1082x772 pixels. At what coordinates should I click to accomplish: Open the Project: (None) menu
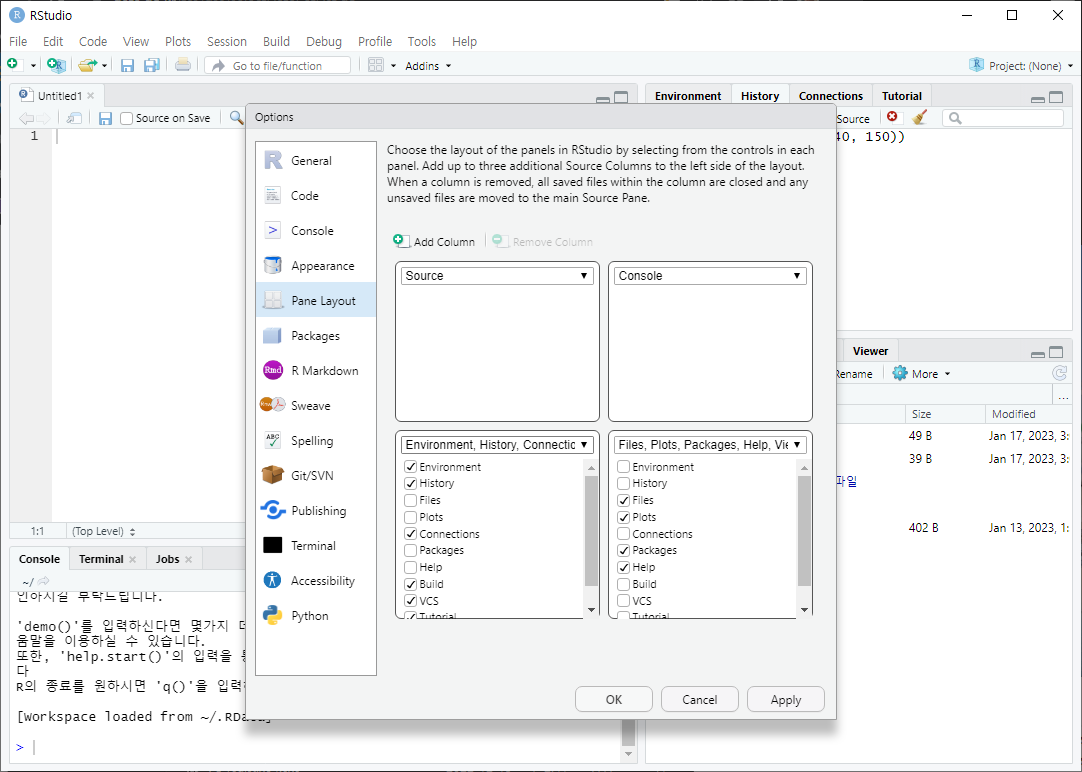pos(1021,66)
